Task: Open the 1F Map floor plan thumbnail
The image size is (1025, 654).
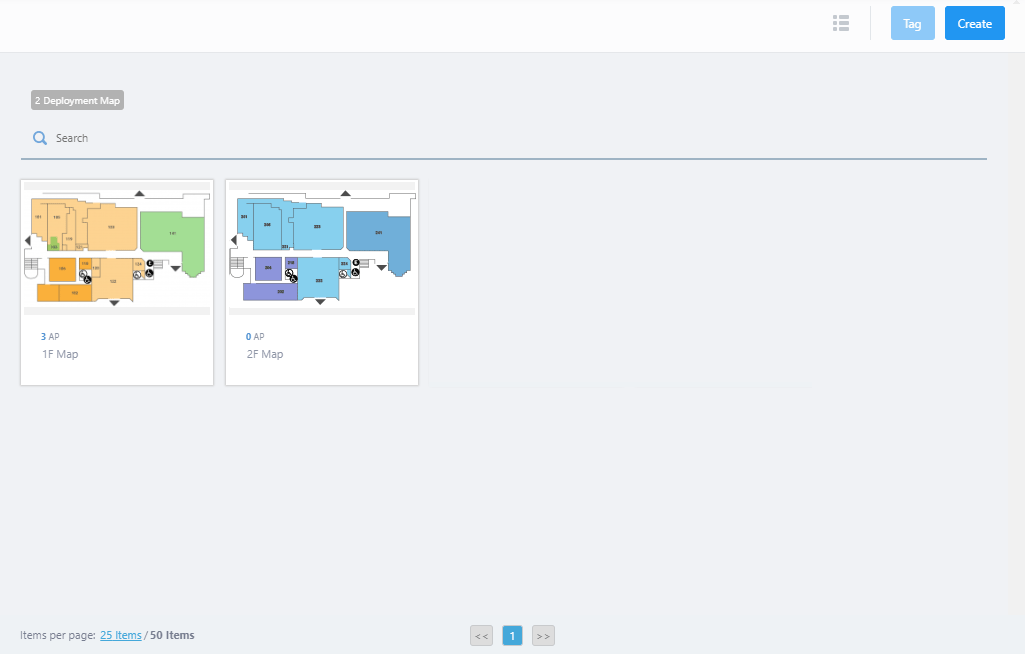Action: [x=117, y=249]
